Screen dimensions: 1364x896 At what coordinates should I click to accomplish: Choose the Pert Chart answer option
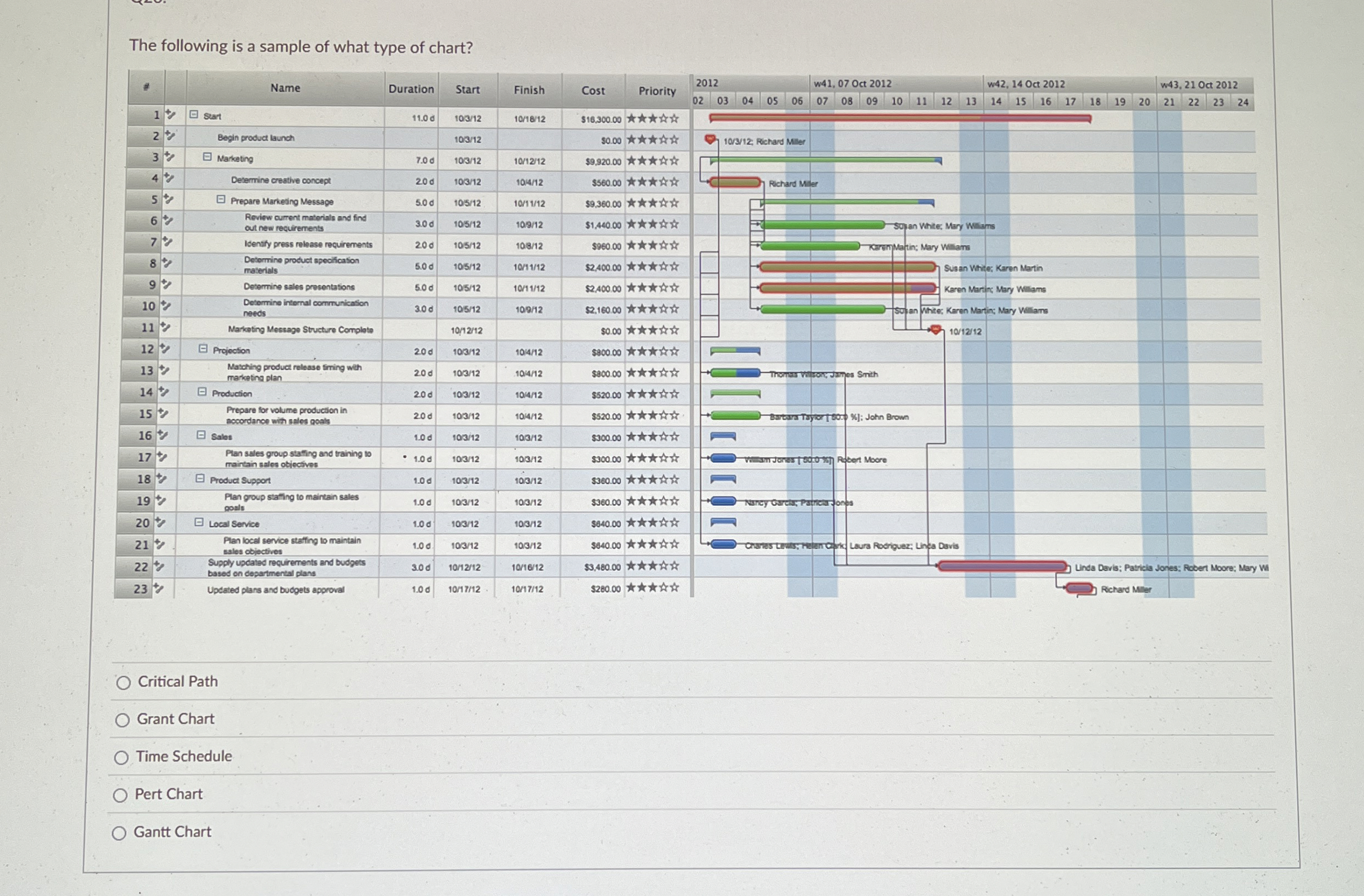[x=120, y=795]
